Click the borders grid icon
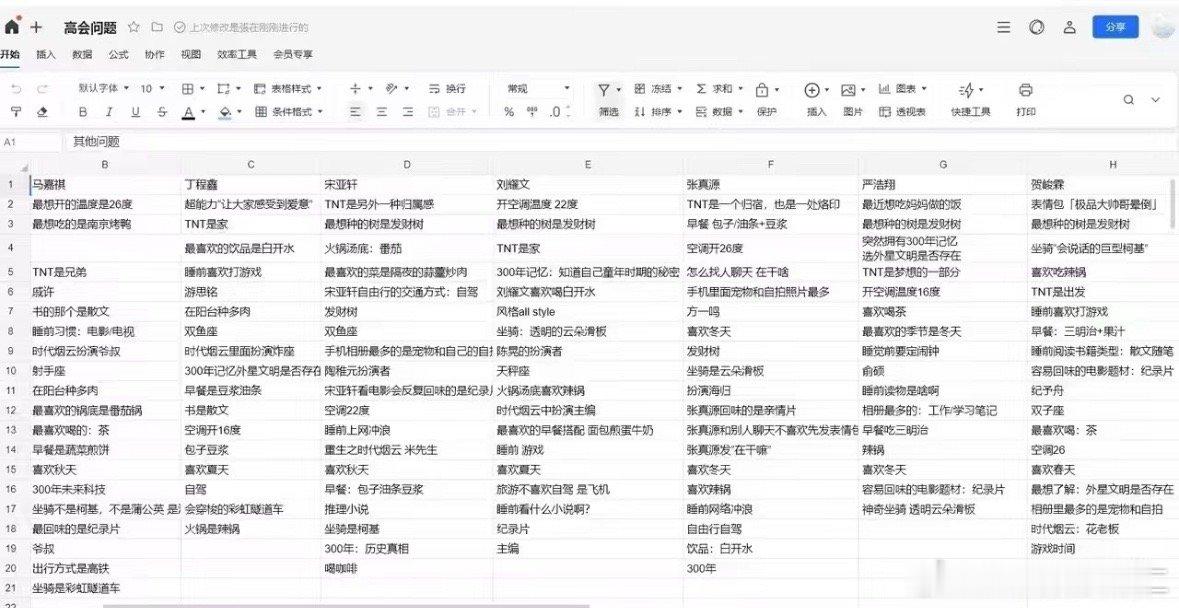The height and width of the screenshot is (608, 1179). [x=188, y=89]
